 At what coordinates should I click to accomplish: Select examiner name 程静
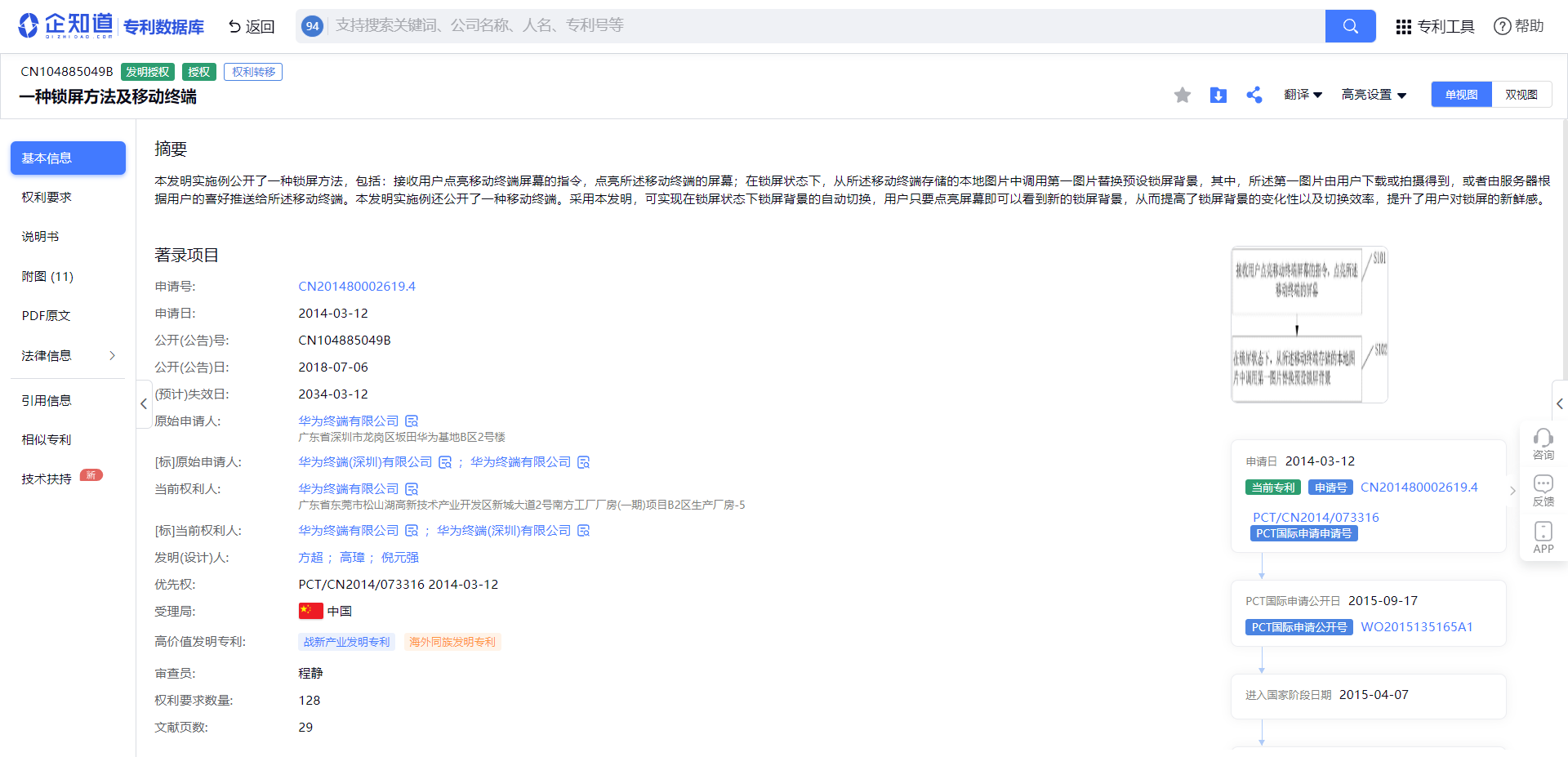[310, 674]
